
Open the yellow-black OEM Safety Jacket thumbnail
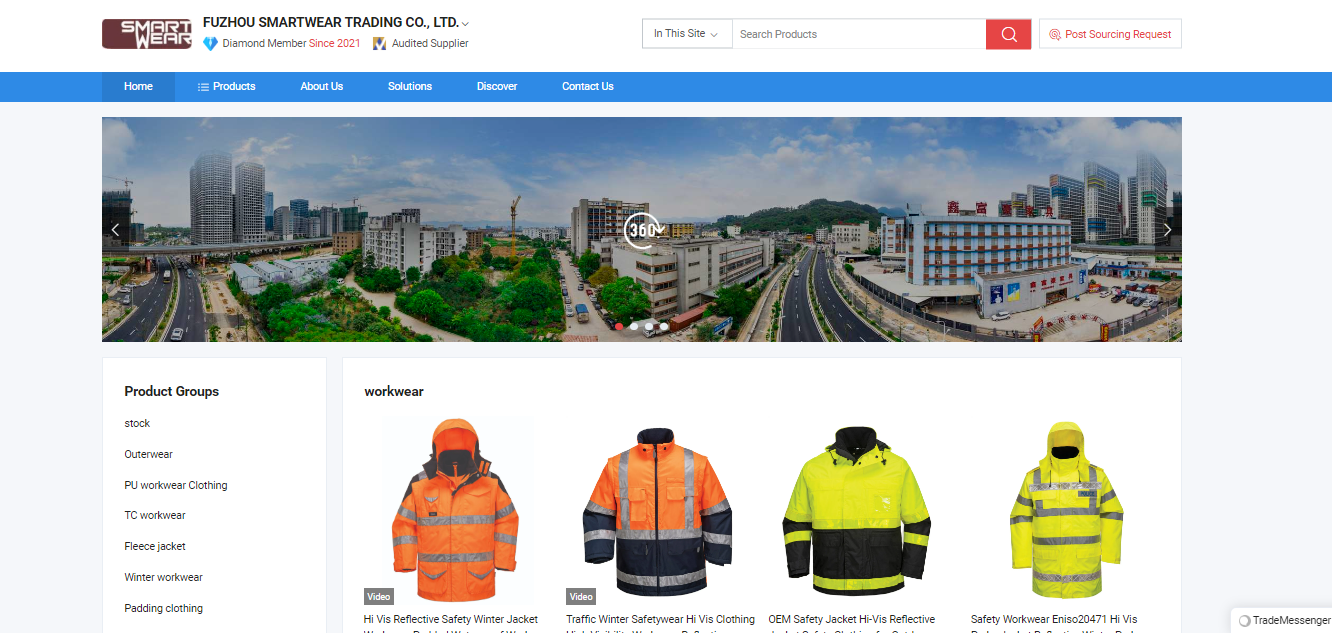pyautogui.click(x=856, y=510)
